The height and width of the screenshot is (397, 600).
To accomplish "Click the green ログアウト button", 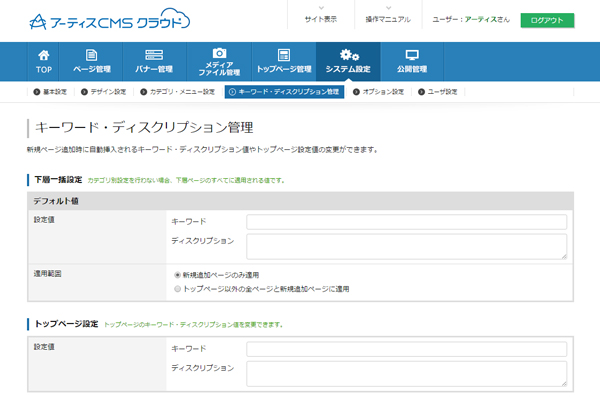I will pyautogui.click(x=547, y=20).
